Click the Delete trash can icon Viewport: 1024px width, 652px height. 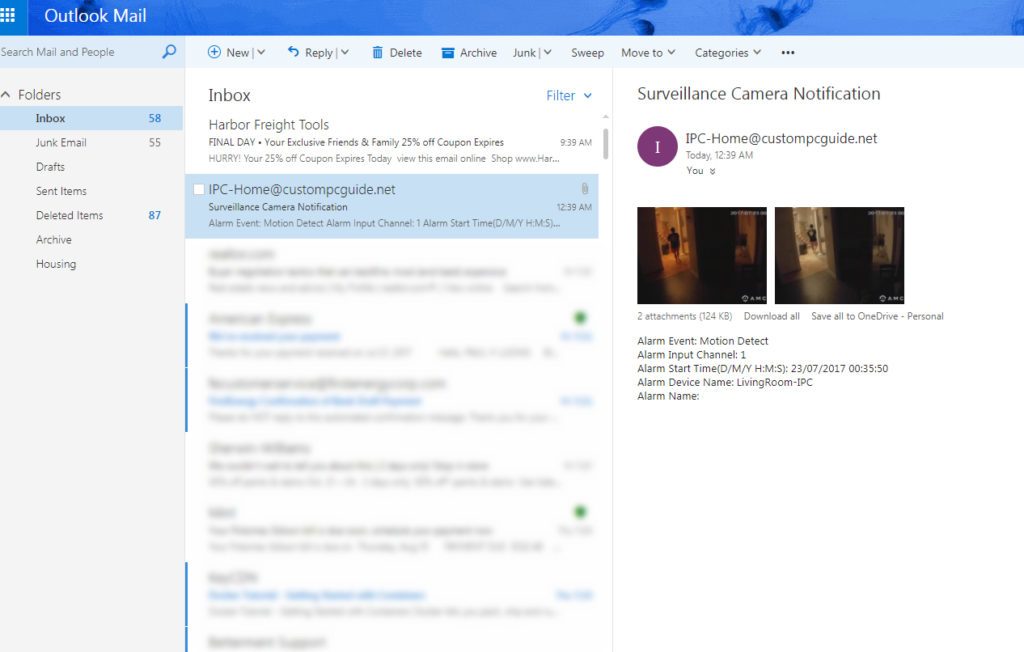click(377, 52)
